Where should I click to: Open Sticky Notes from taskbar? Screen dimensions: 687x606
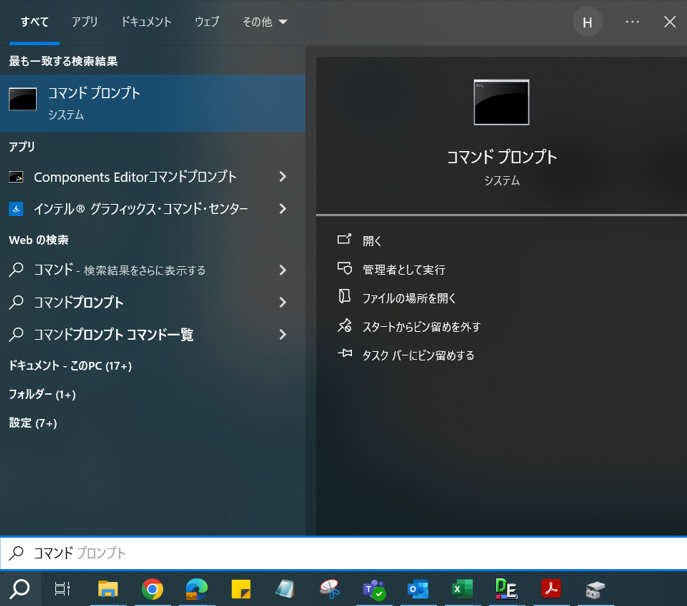(241, 589)
